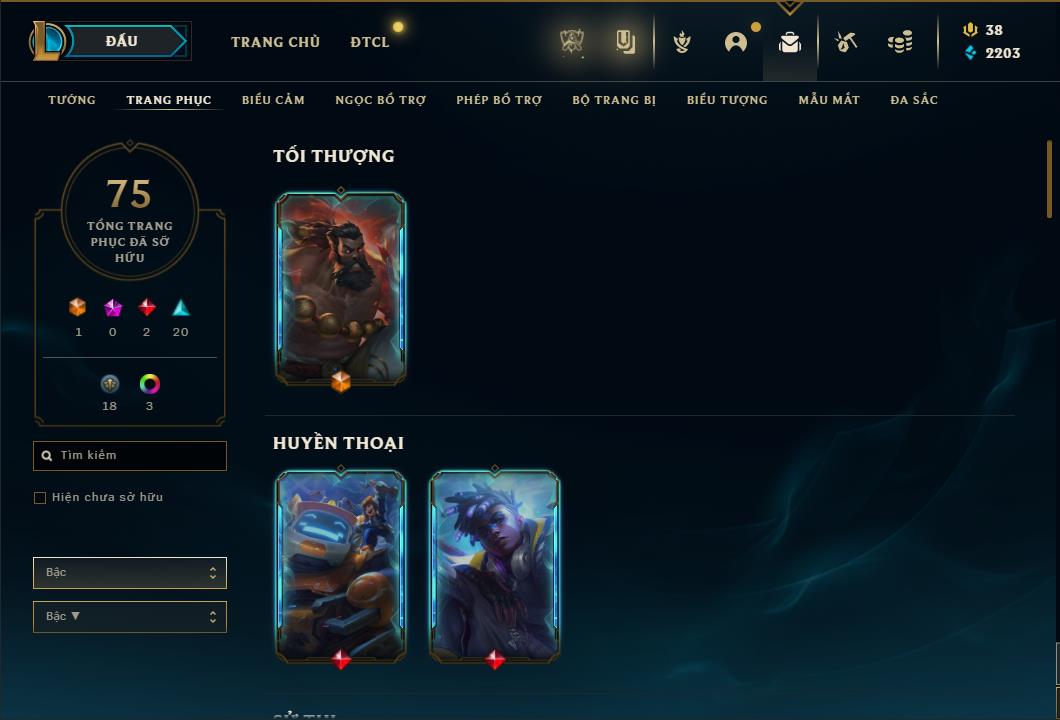1060x720 pixels.
Task: Enable the Hiện chưa sở hữu checkbox
Action: coord(40,498)
